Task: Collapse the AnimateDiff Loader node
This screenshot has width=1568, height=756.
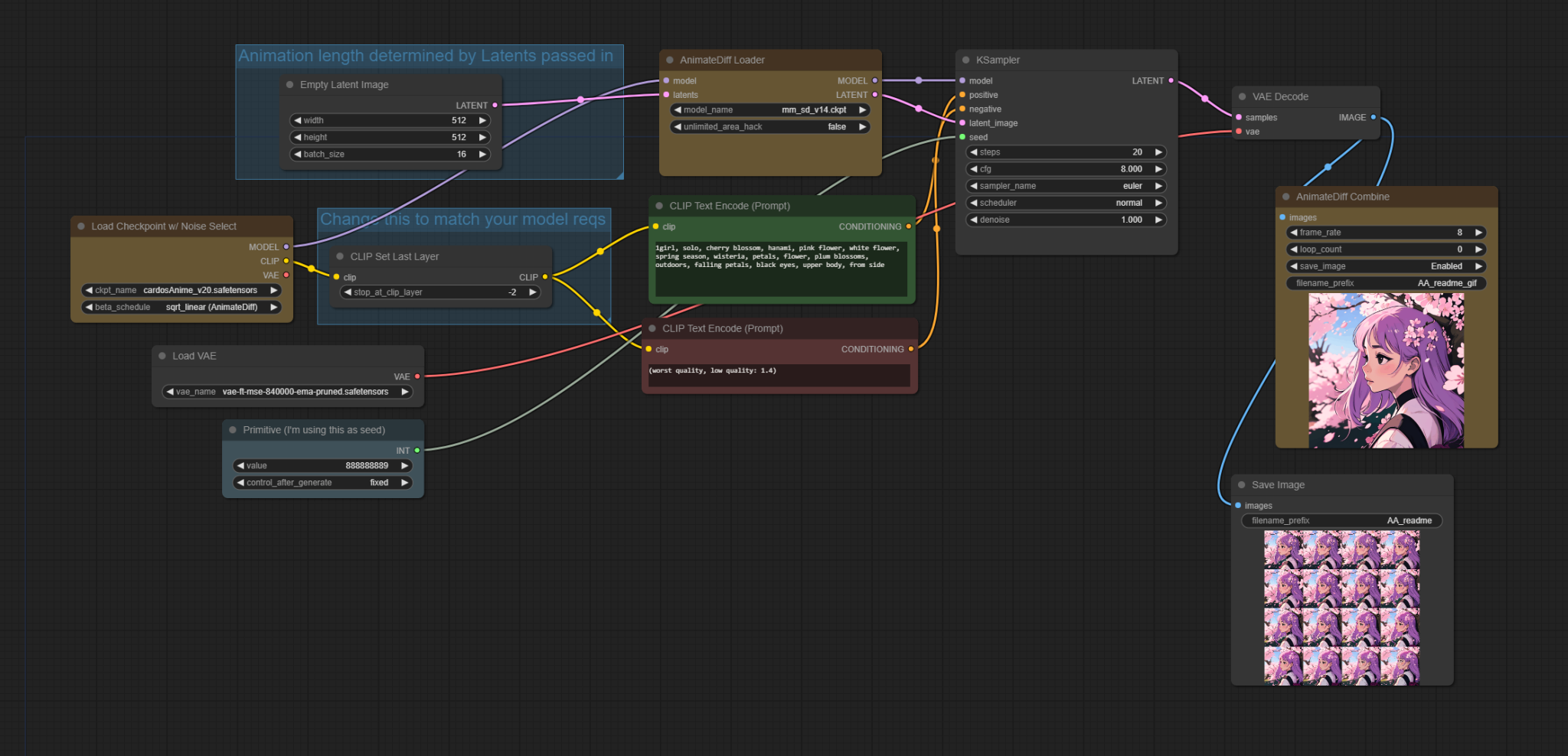Action: tap(670, 60)
